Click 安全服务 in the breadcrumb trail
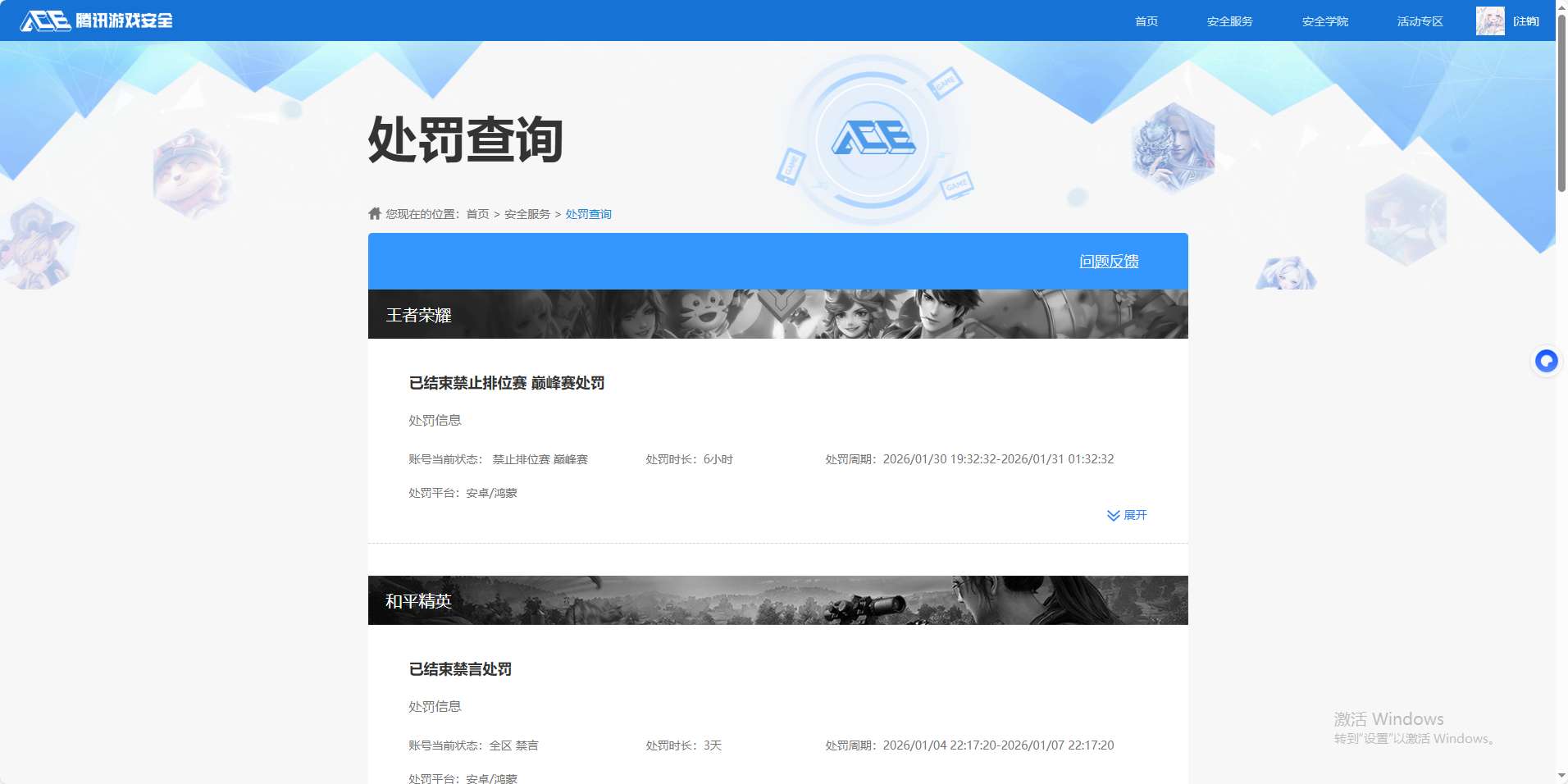 pyautogui.click(x=526, y=213)
